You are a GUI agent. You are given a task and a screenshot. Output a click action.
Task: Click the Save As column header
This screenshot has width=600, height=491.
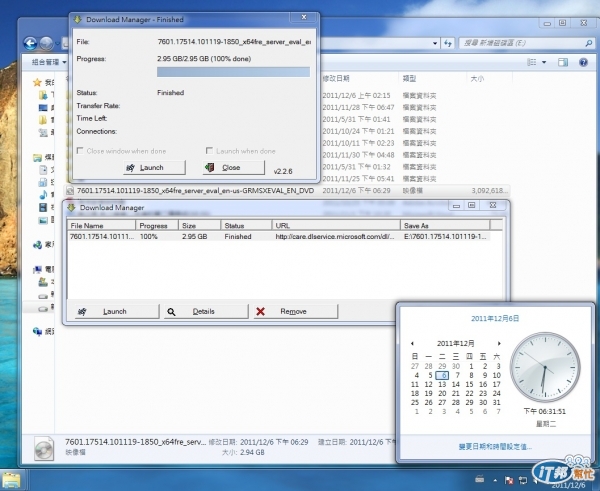point(445,225)
